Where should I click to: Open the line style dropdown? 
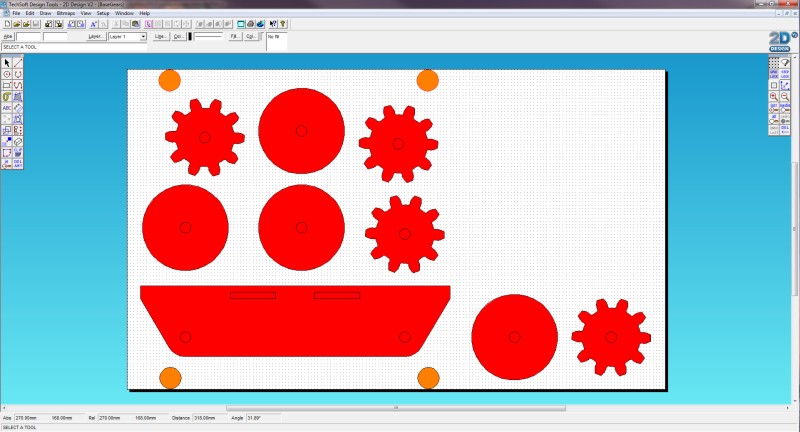207,36
